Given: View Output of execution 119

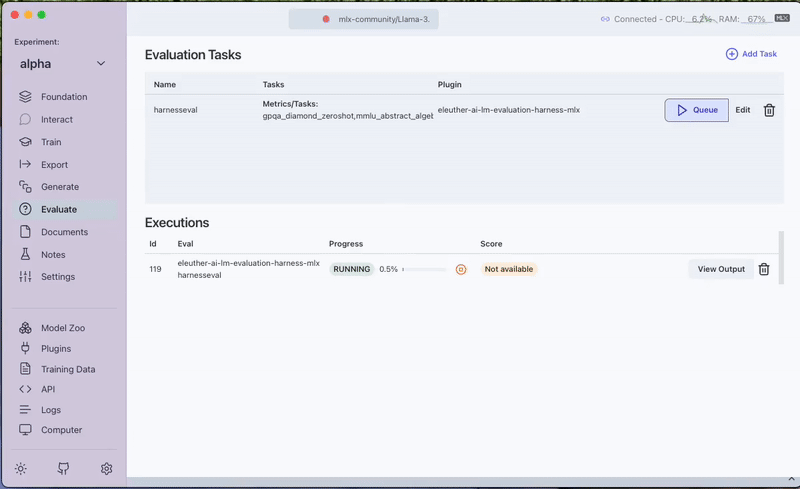Looking at the screenshot, I should 721,269.
